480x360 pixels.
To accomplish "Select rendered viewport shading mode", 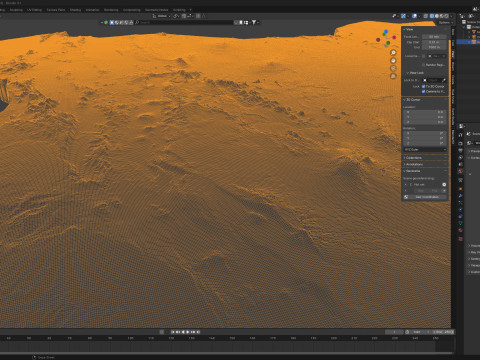I will pyautogui.click(x=447, y=16).
